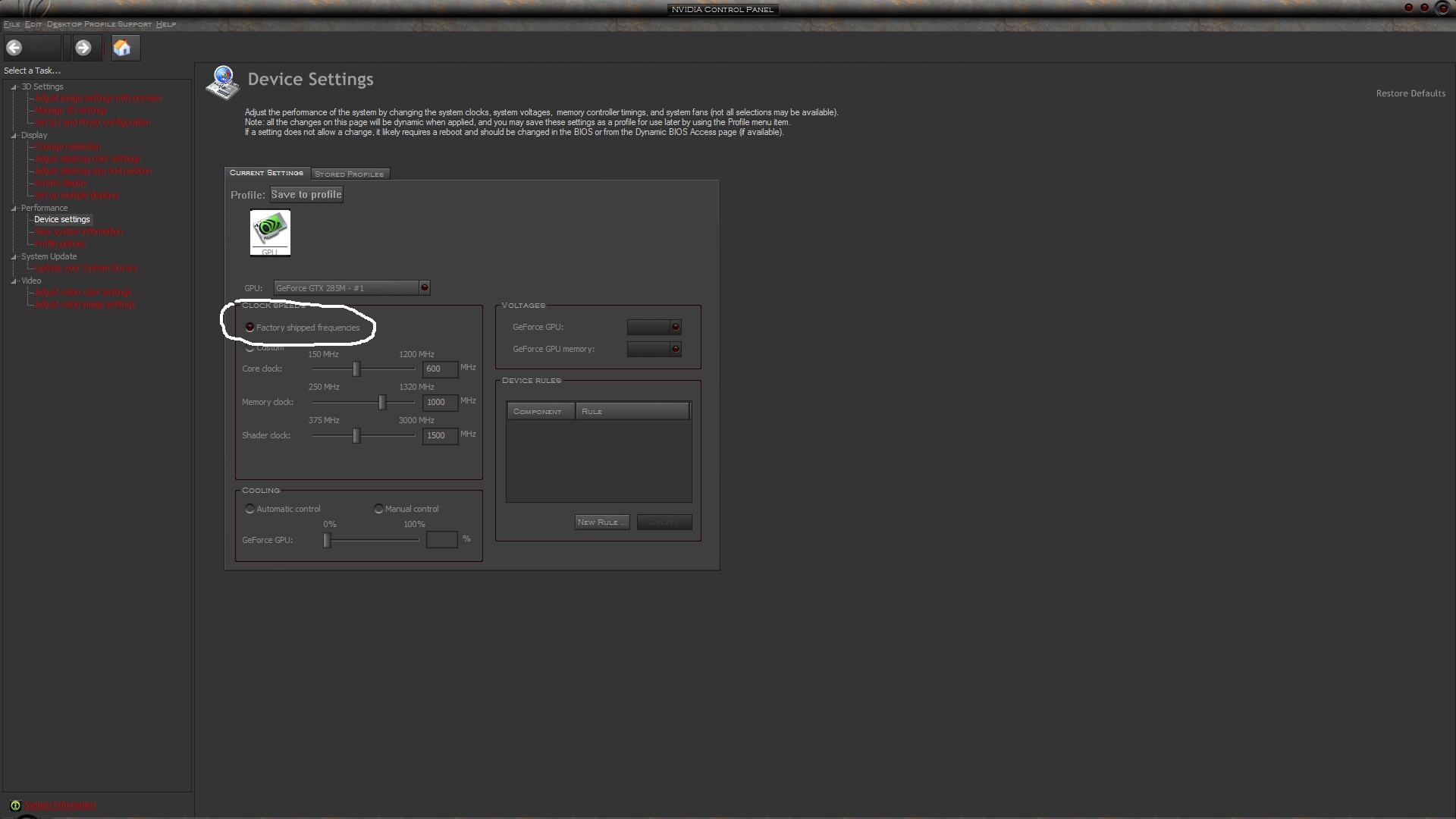Open the Support menu
The image size is (1456, 819).
point(134,24)
